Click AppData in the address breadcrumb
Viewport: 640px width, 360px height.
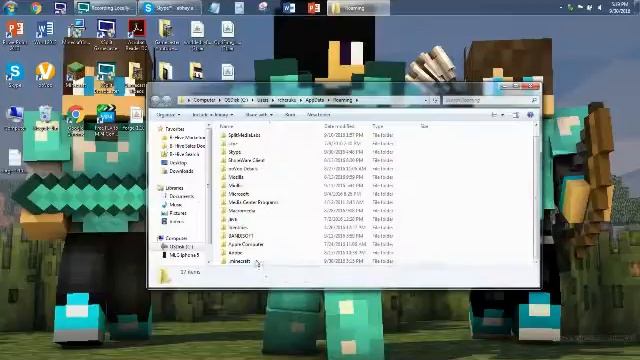(315, 100)
